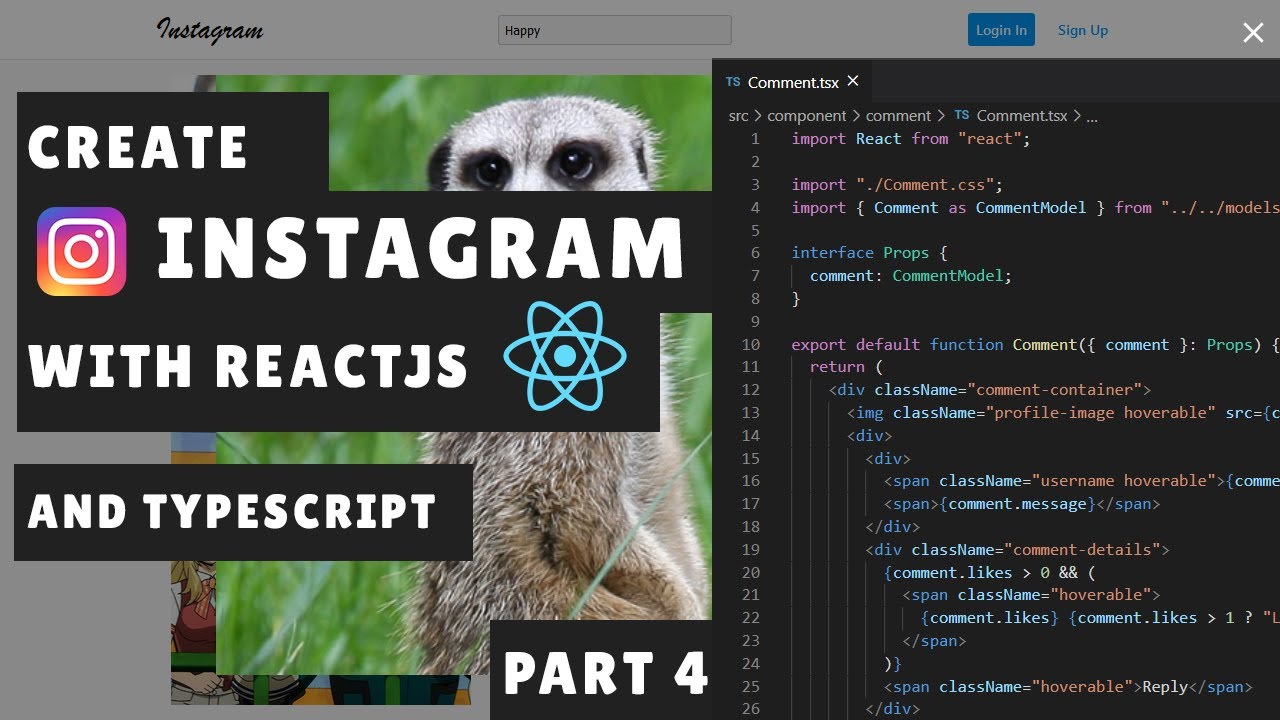Click the TS icon in the breadcrumb
This screenshot has width=1280, height=720.
point(961,116)
